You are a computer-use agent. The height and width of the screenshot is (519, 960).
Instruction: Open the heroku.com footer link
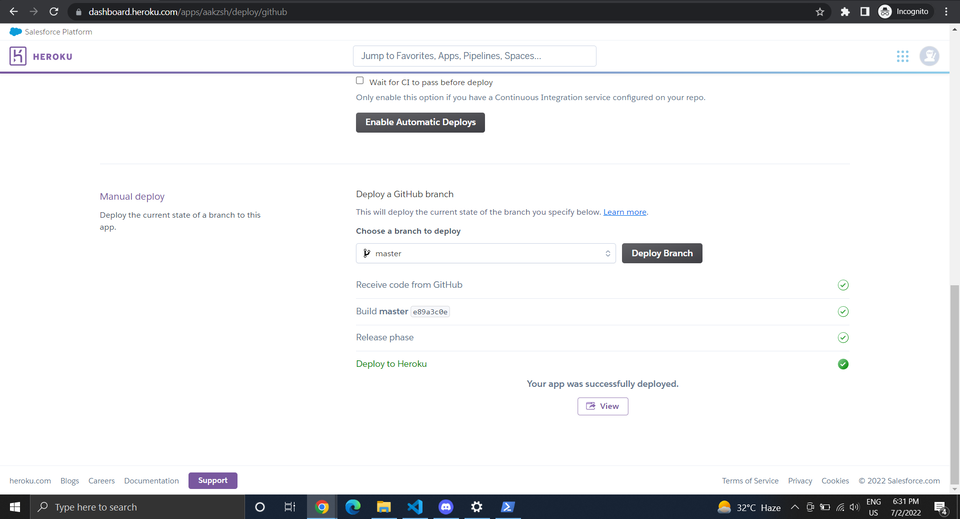pyautogui.click(x=30, y=481)
